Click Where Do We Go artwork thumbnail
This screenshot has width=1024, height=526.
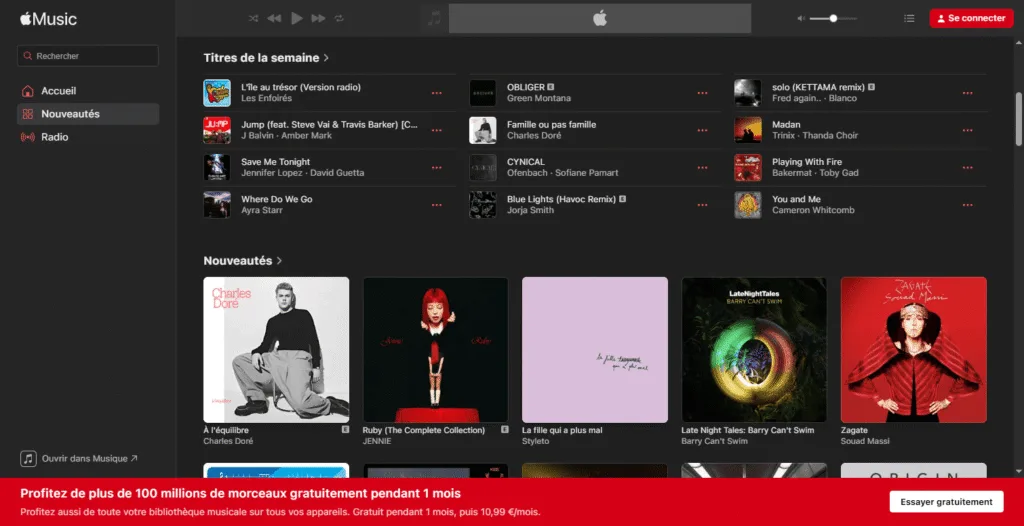pyautogui.click(x=217, y=205)
